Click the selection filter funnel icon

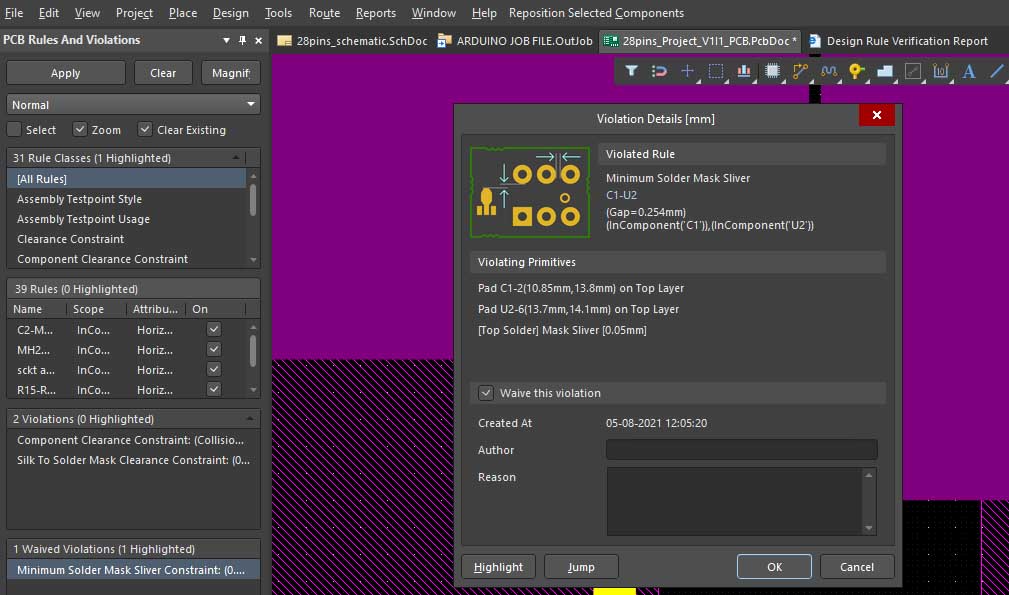coord(631,71)
